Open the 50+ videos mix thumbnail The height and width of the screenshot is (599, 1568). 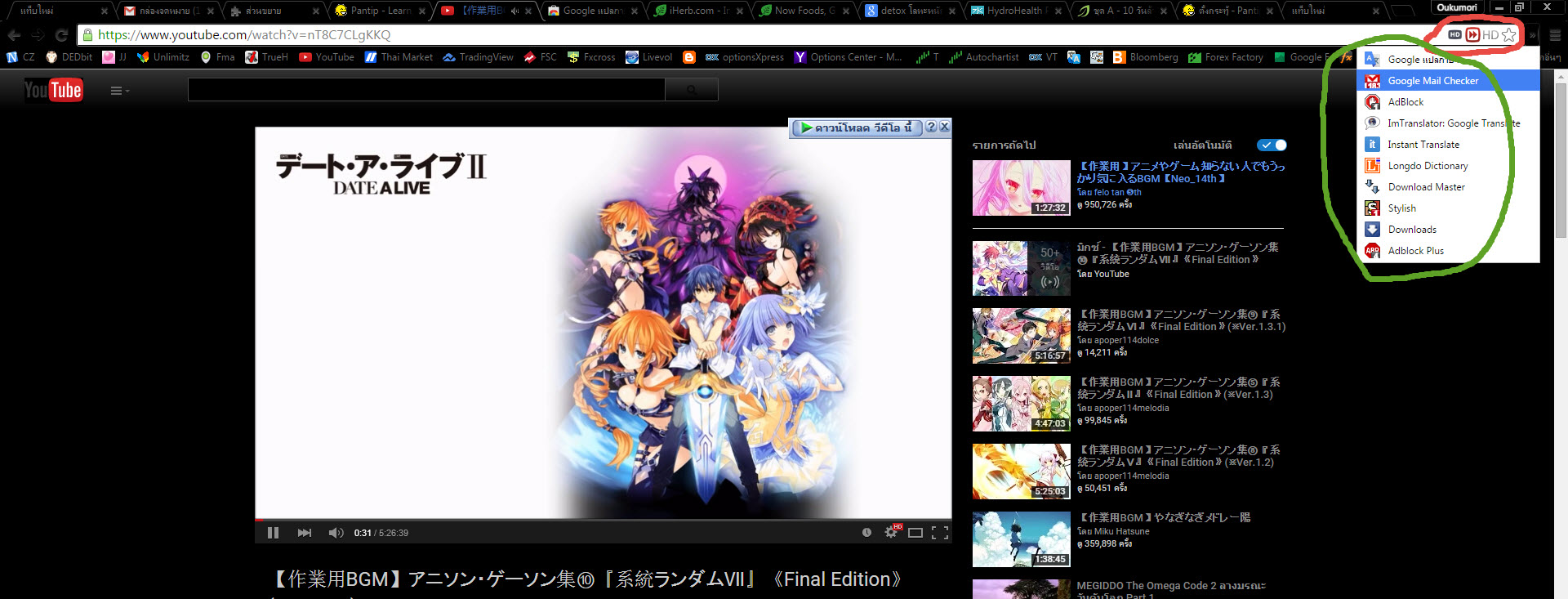pyautogui.click(x=1021, y=268)
